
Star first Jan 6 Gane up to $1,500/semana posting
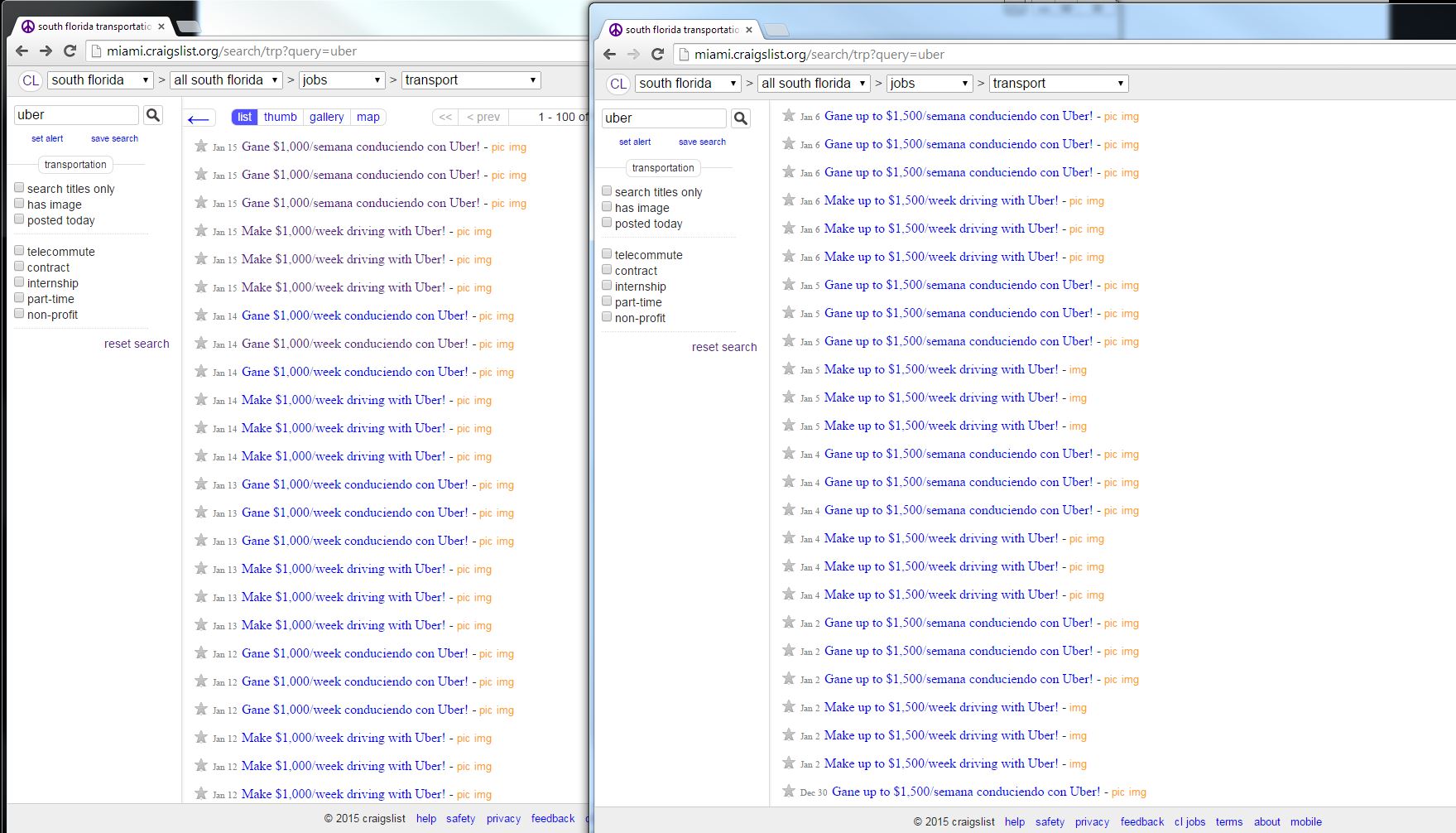tap(789, 116)
